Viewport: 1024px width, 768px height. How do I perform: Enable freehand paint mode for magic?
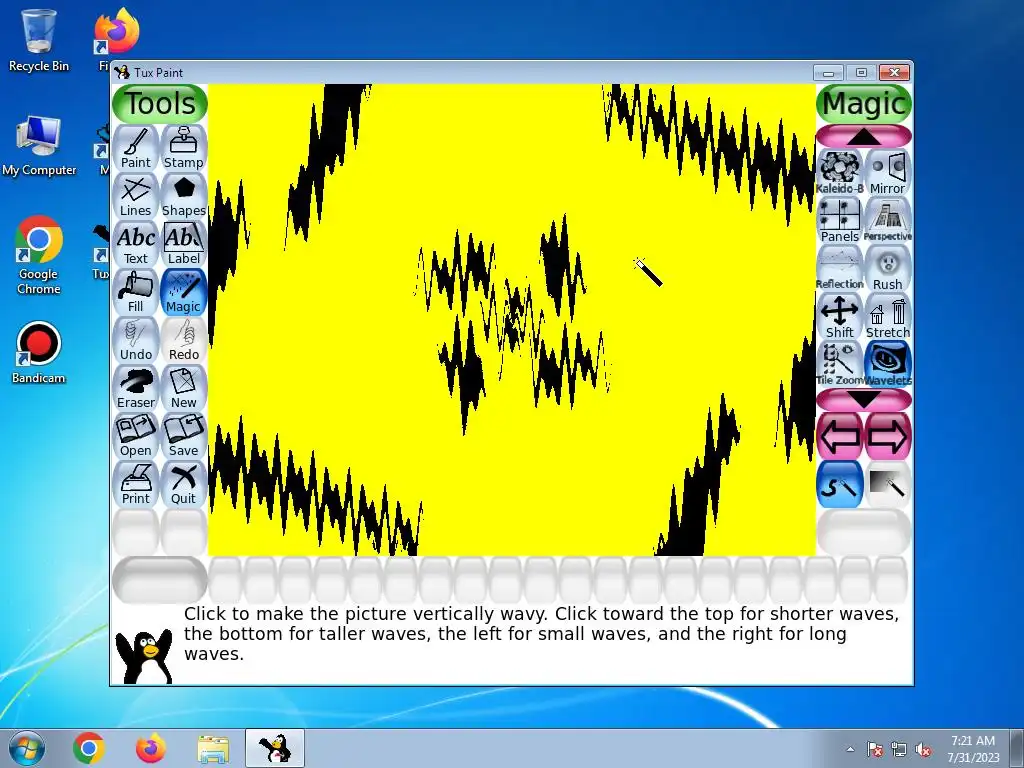[840, 484]
